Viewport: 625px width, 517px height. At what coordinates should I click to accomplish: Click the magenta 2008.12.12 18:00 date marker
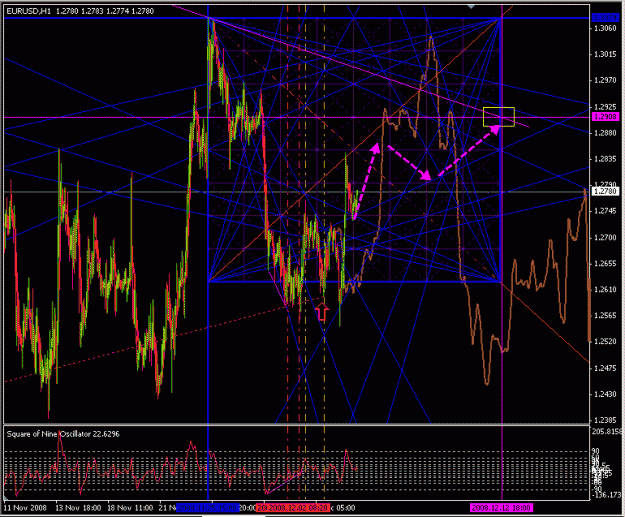click(501, 508)
